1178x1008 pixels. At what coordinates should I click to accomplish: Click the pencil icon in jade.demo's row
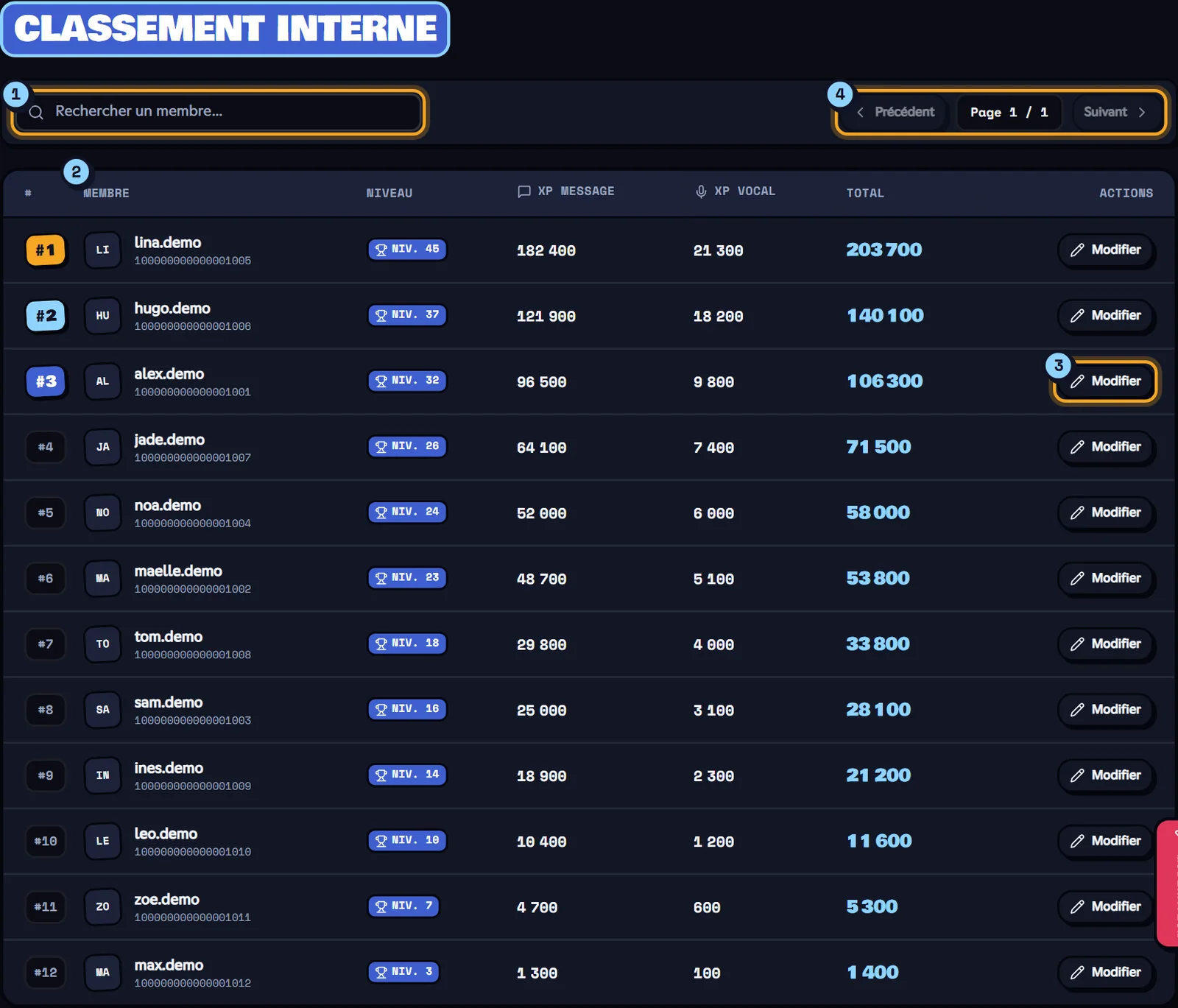pos(1077,447)
